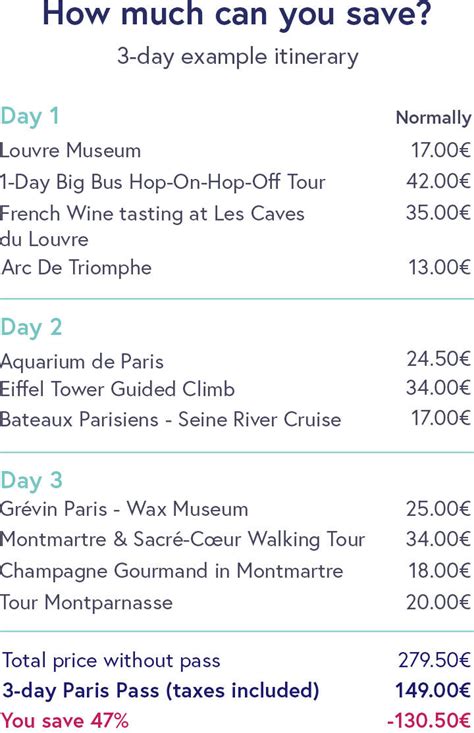Select Bateaux Parisiens Seine River Cruise
The height and width of the screenshot is (733, 474).
[x=170, y=419]
